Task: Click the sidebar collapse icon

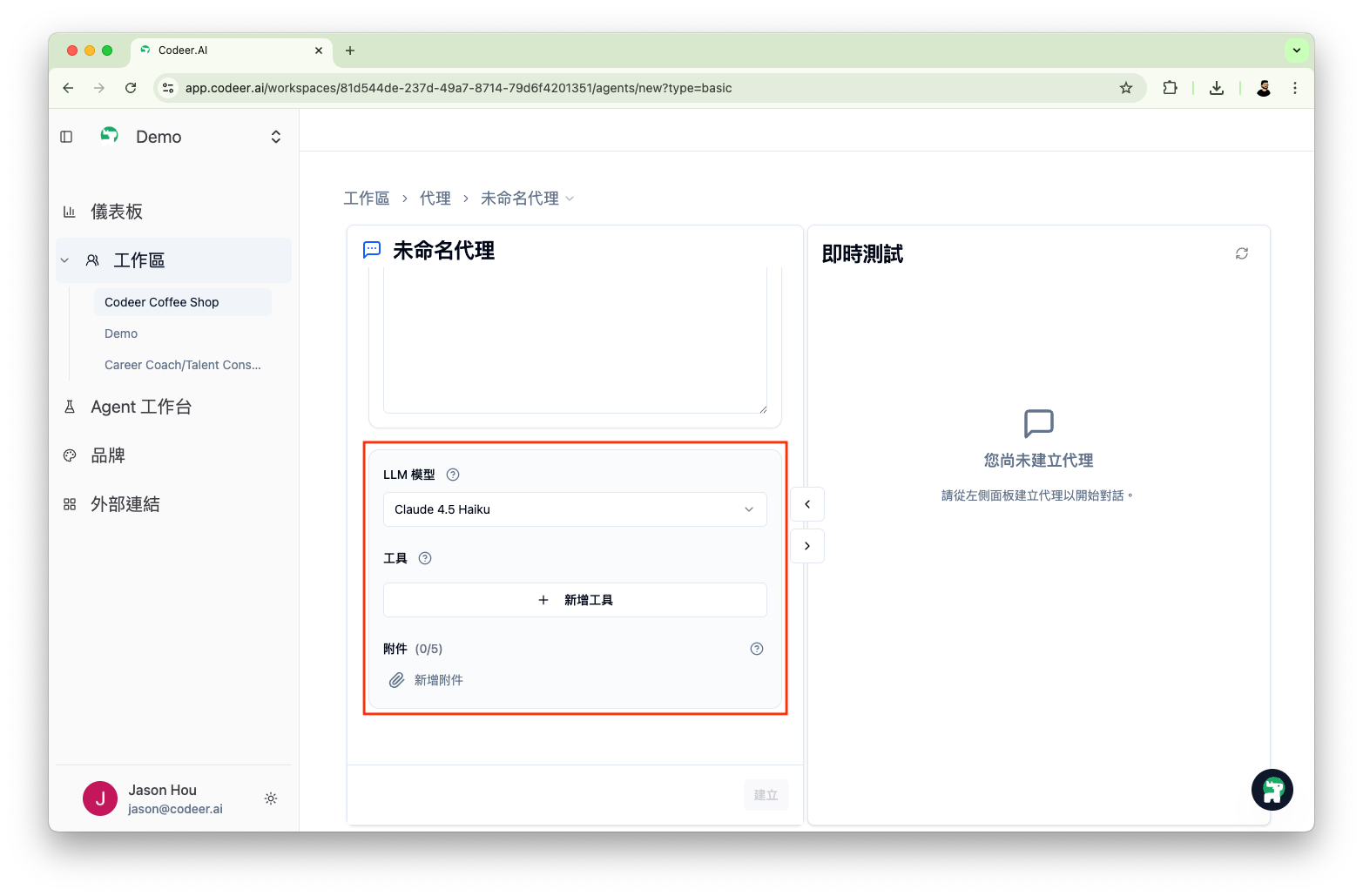Action: [66, 137]
